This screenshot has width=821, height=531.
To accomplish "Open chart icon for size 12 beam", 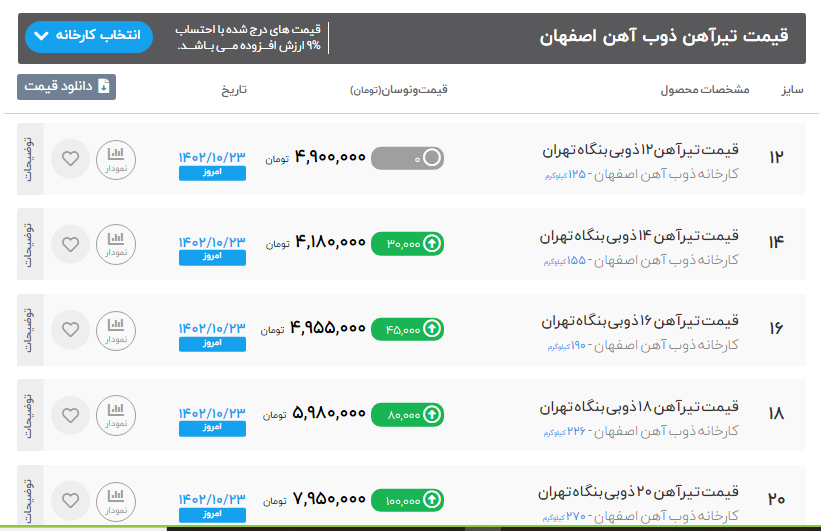I will coord(116,158).
